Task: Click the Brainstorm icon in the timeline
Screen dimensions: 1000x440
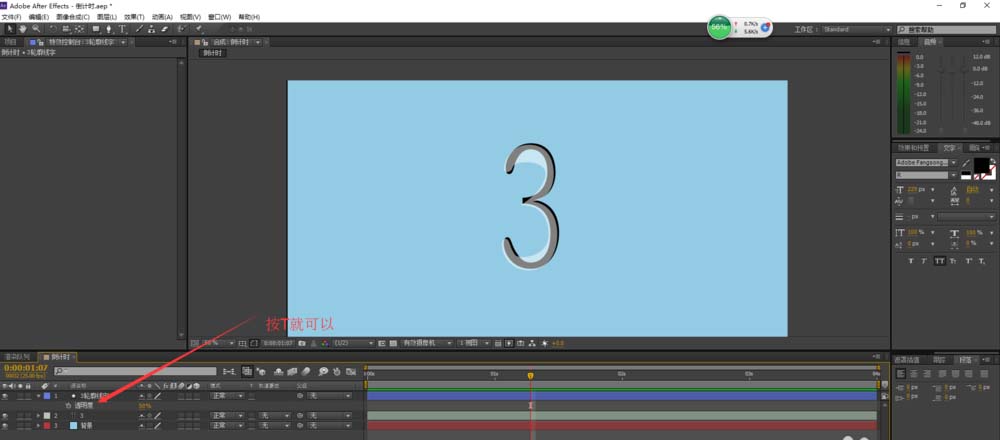Action: pos(323,371)
